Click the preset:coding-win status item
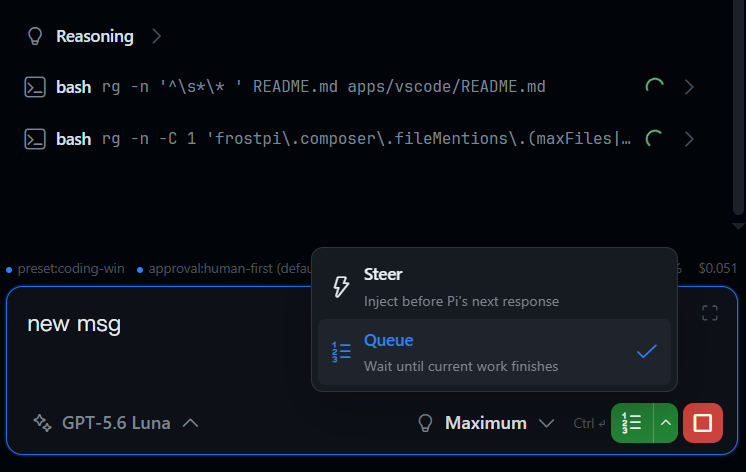 tap(66, 269)
